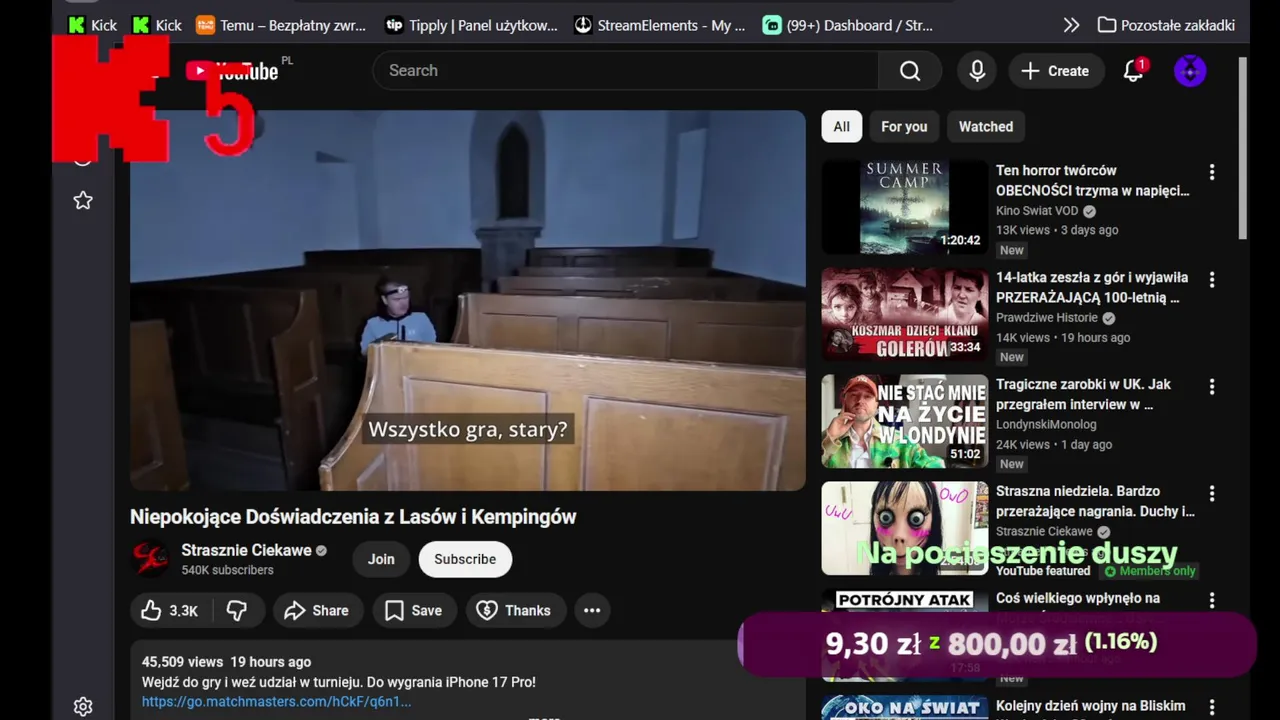1280x720 pixels.
Task: Open the Tipply bookmark
Action: pos(472,25)
